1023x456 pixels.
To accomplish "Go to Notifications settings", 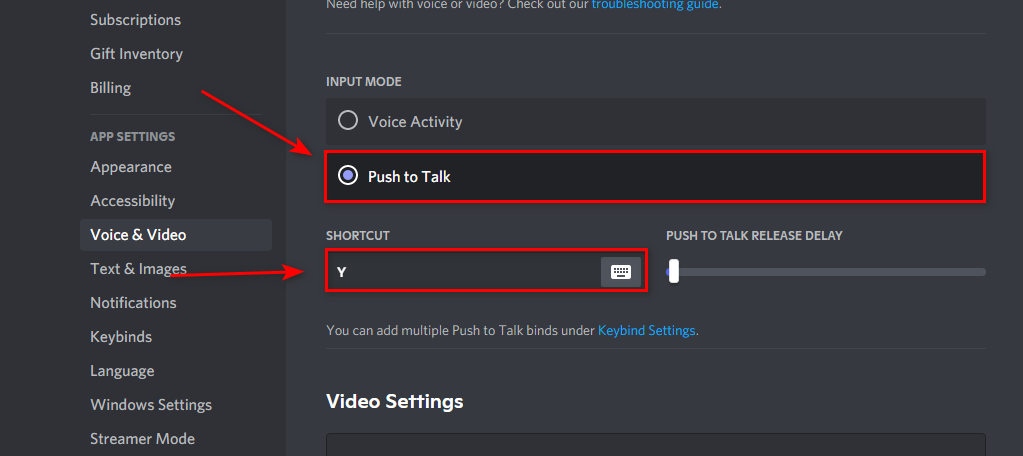I will (133, 303).
